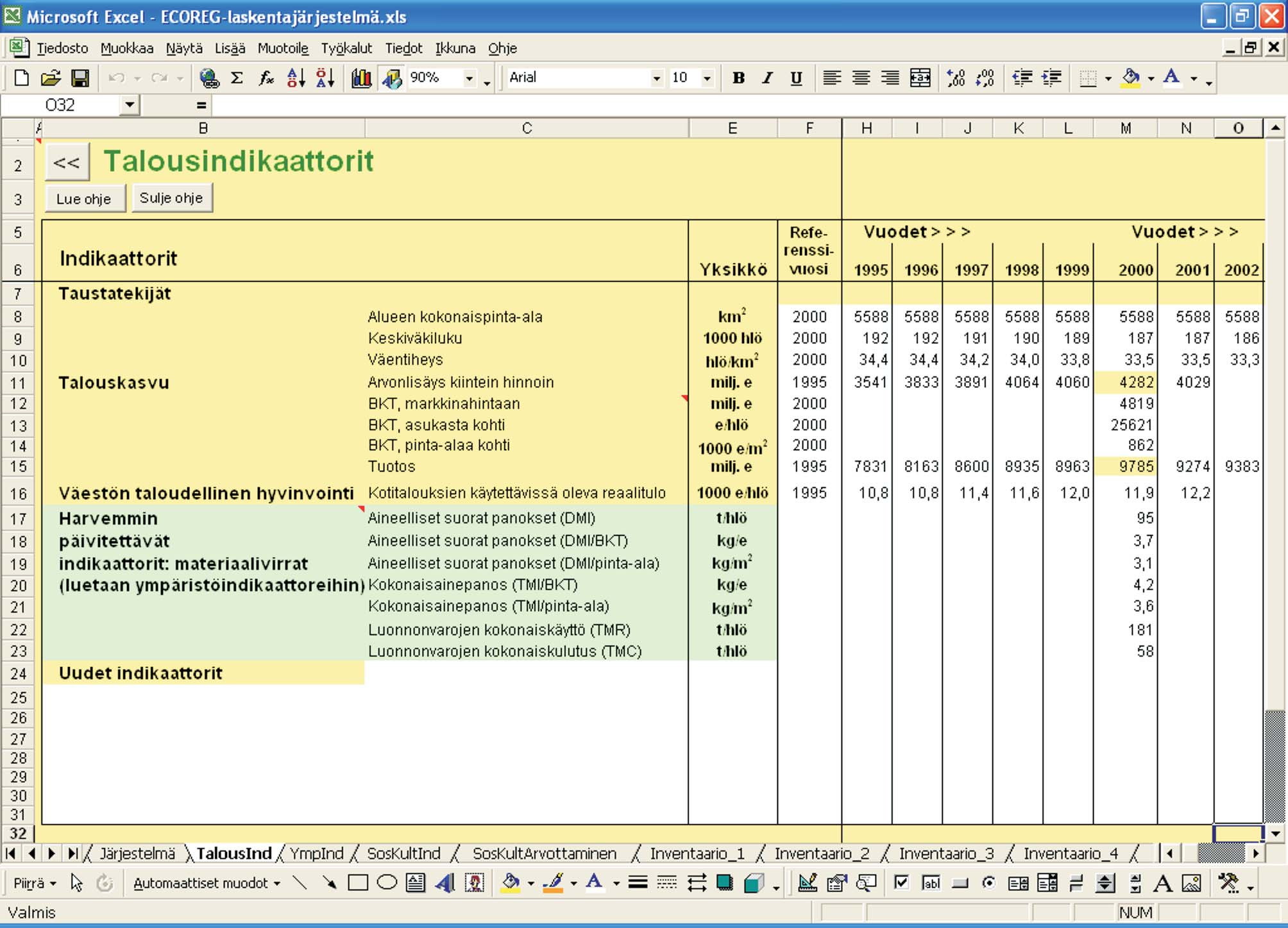
Task: Choose the Select Objects pointer tool
Action: coord(76,883)
